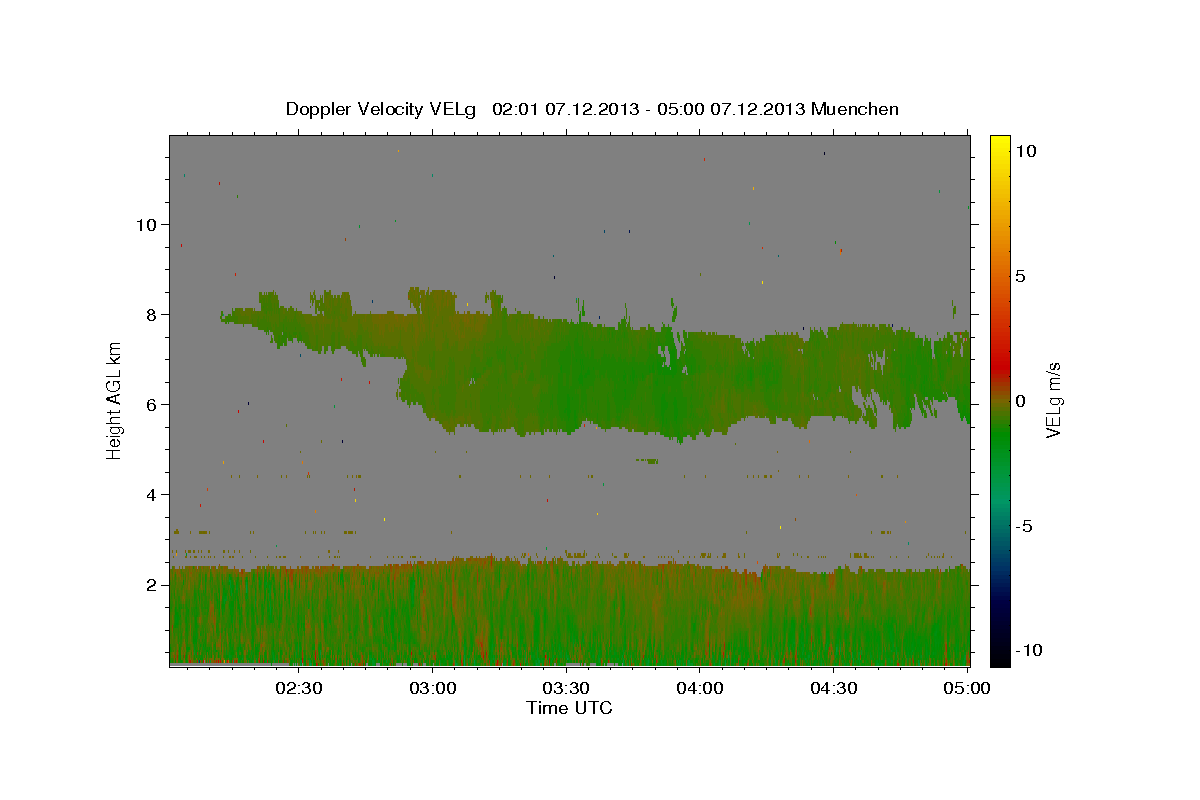This screenshot has height=800, width=1200.
Task: Click the colorbar value 5 label
Action: (x=1020, y=276)
